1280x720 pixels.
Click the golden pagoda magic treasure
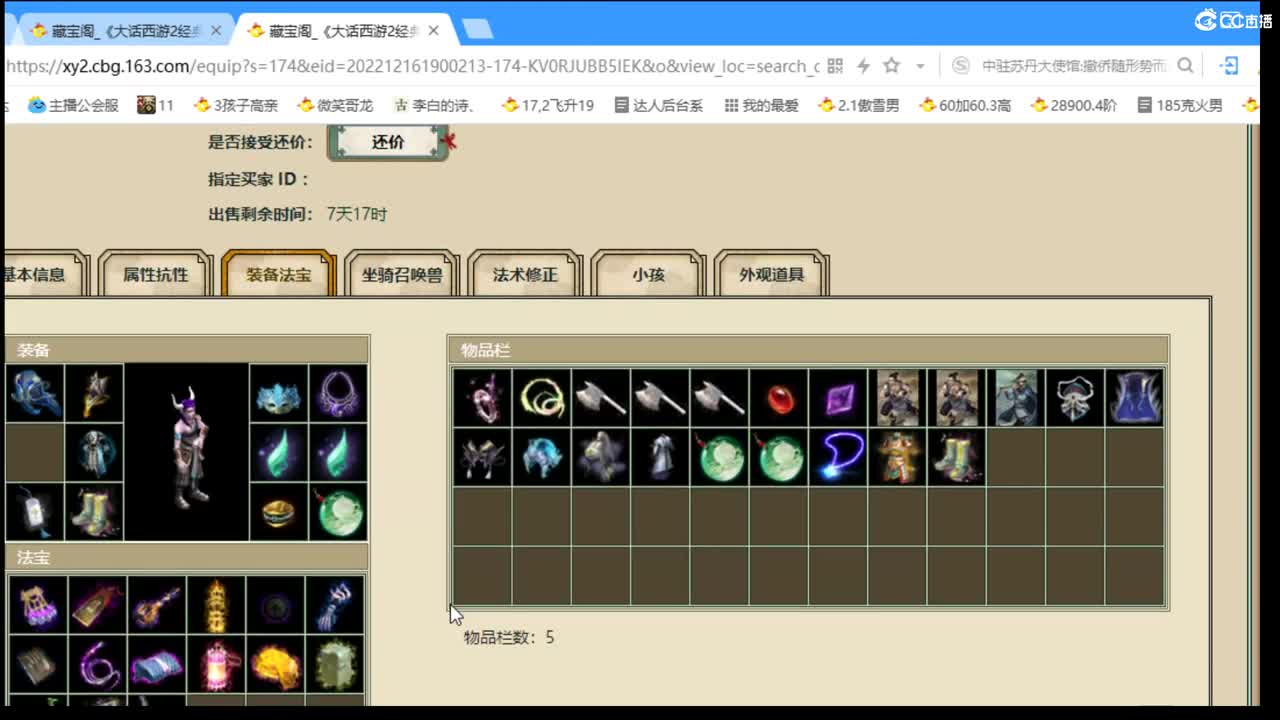216,605
